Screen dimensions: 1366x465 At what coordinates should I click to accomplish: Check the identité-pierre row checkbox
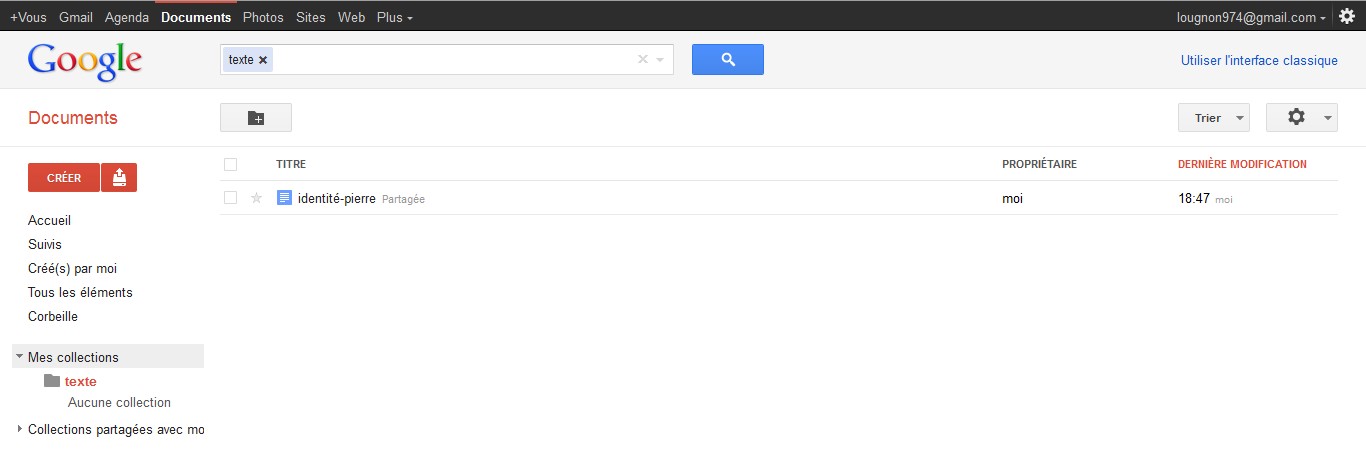pyautogui.click(x=231, y=198)
